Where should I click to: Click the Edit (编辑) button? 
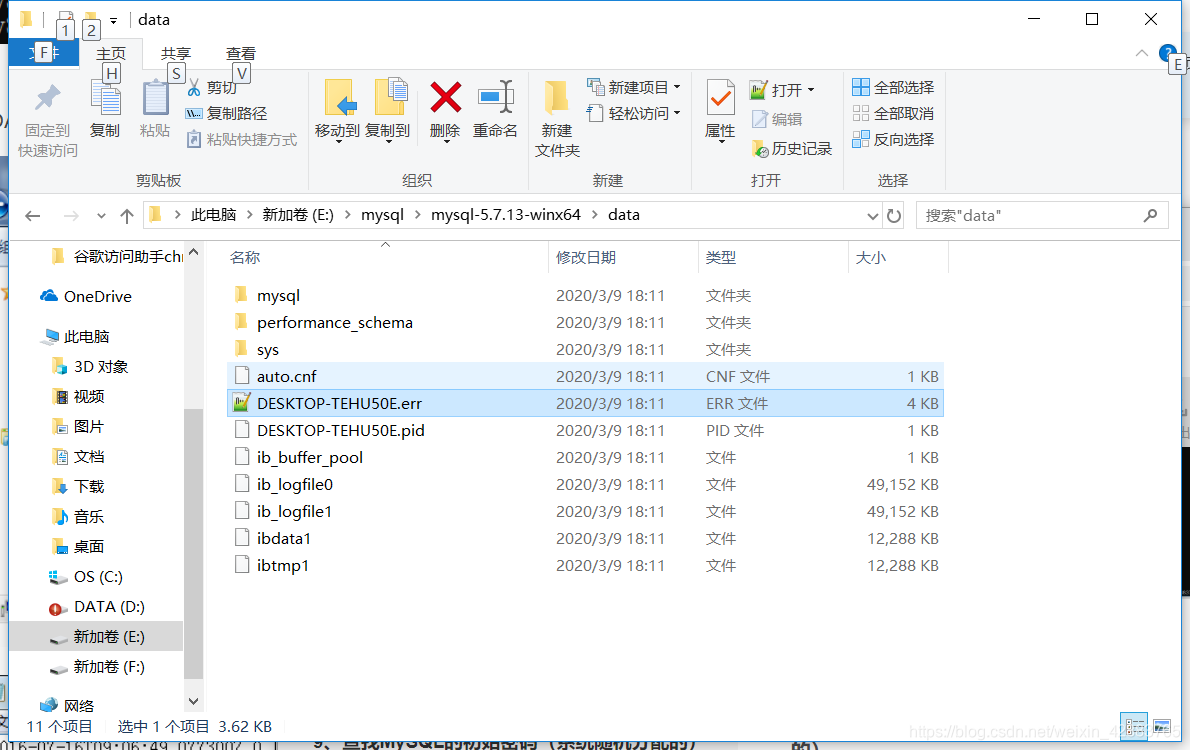pyautogui.click(x=777, y=119)
